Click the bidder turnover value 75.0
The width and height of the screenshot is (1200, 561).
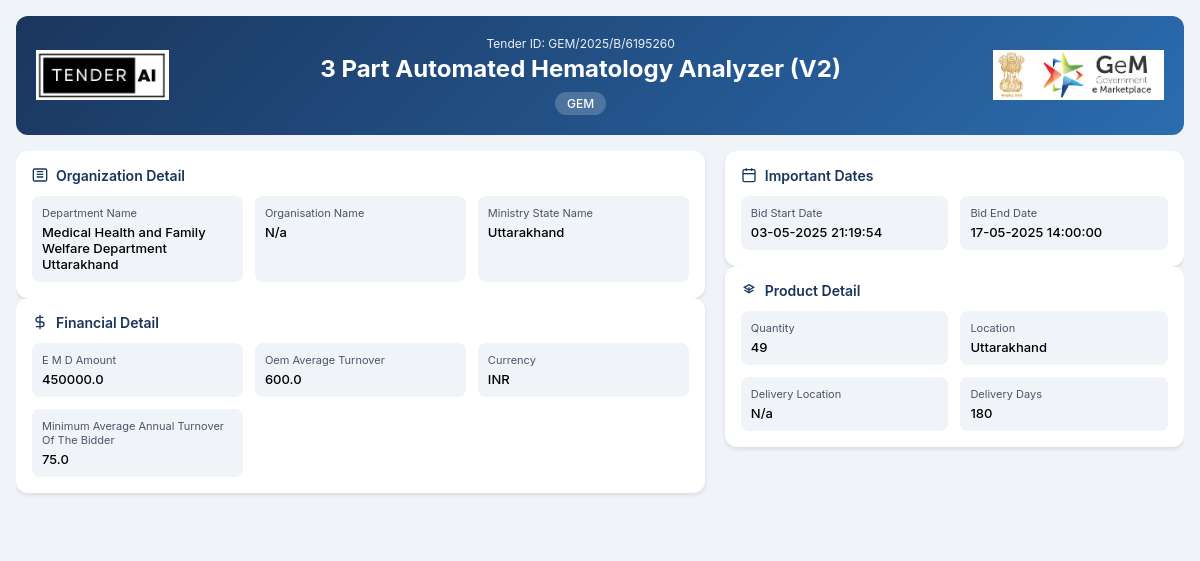point(55,460)
